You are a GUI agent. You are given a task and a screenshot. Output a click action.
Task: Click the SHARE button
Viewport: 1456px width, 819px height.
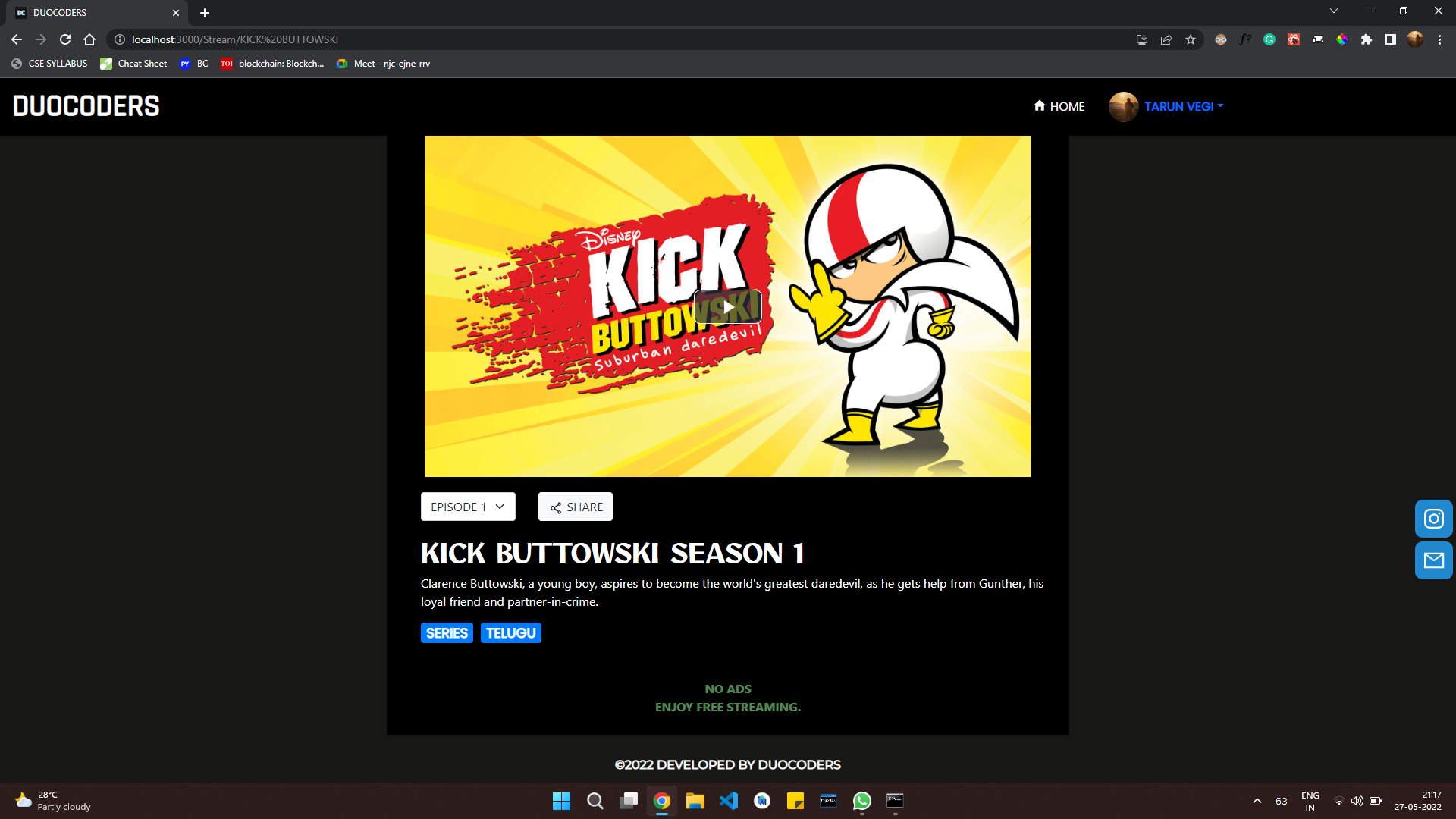click(576, 507)
